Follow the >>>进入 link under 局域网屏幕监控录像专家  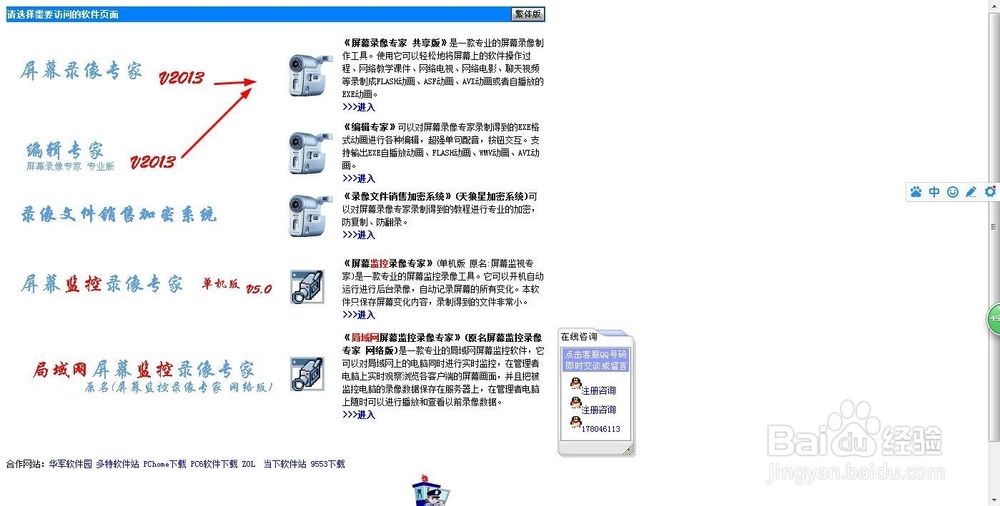358,415
